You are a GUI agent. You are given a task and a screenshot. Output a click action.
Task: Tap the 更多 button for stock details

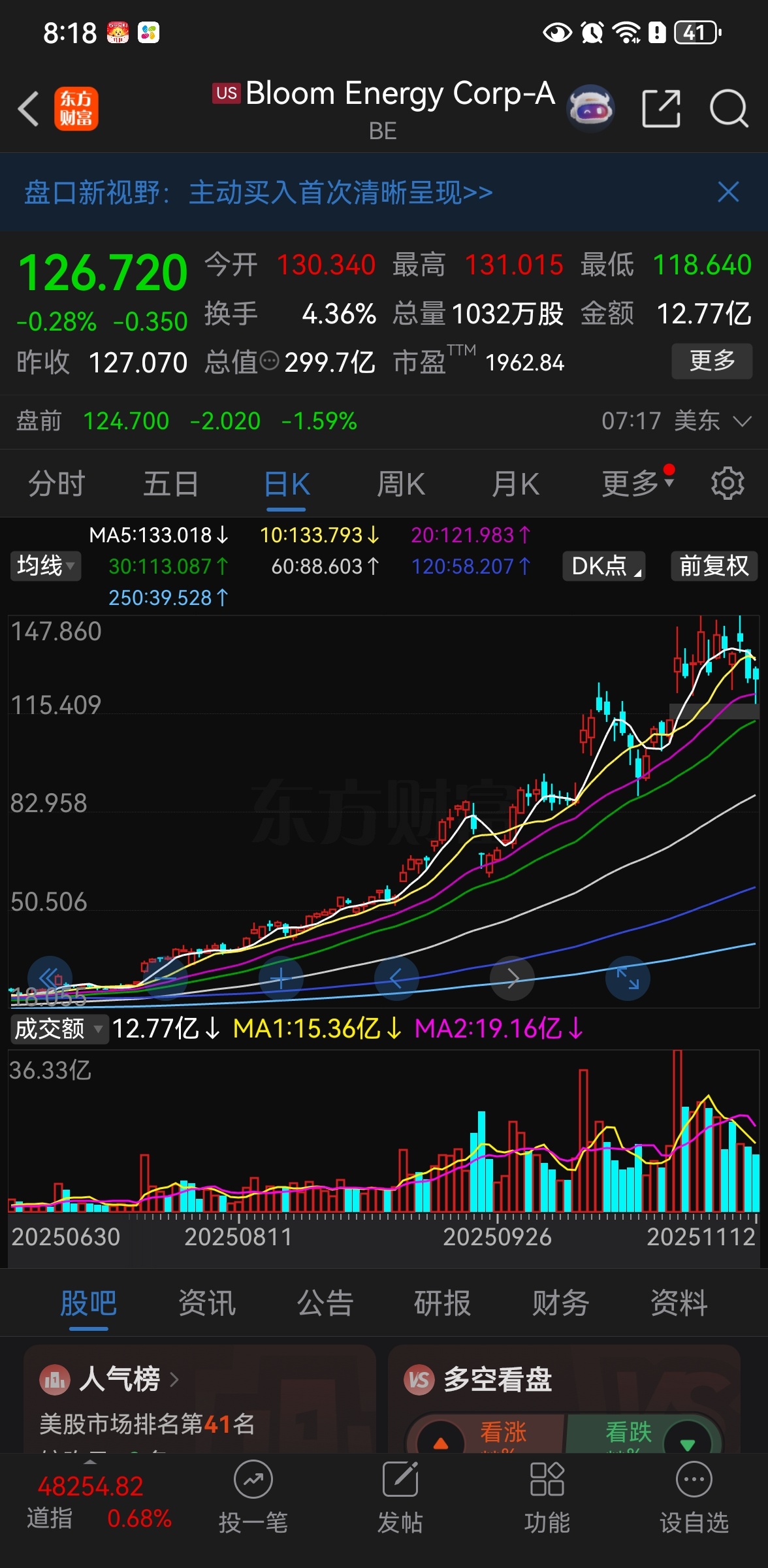pos(712,361)
